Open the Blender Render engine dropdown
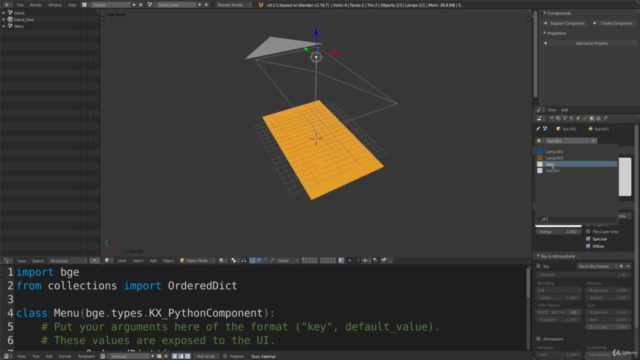 pyautogui.click(x=233, y=5)
